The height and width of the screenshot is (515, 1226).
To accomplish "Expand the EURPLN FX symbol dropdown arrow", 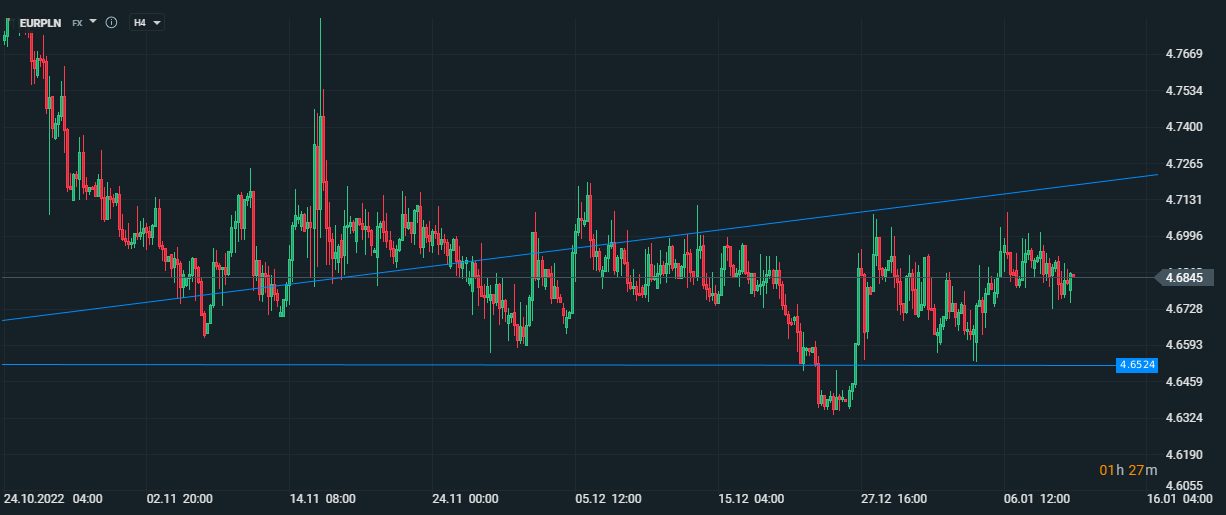I will [x=93, y=21].
